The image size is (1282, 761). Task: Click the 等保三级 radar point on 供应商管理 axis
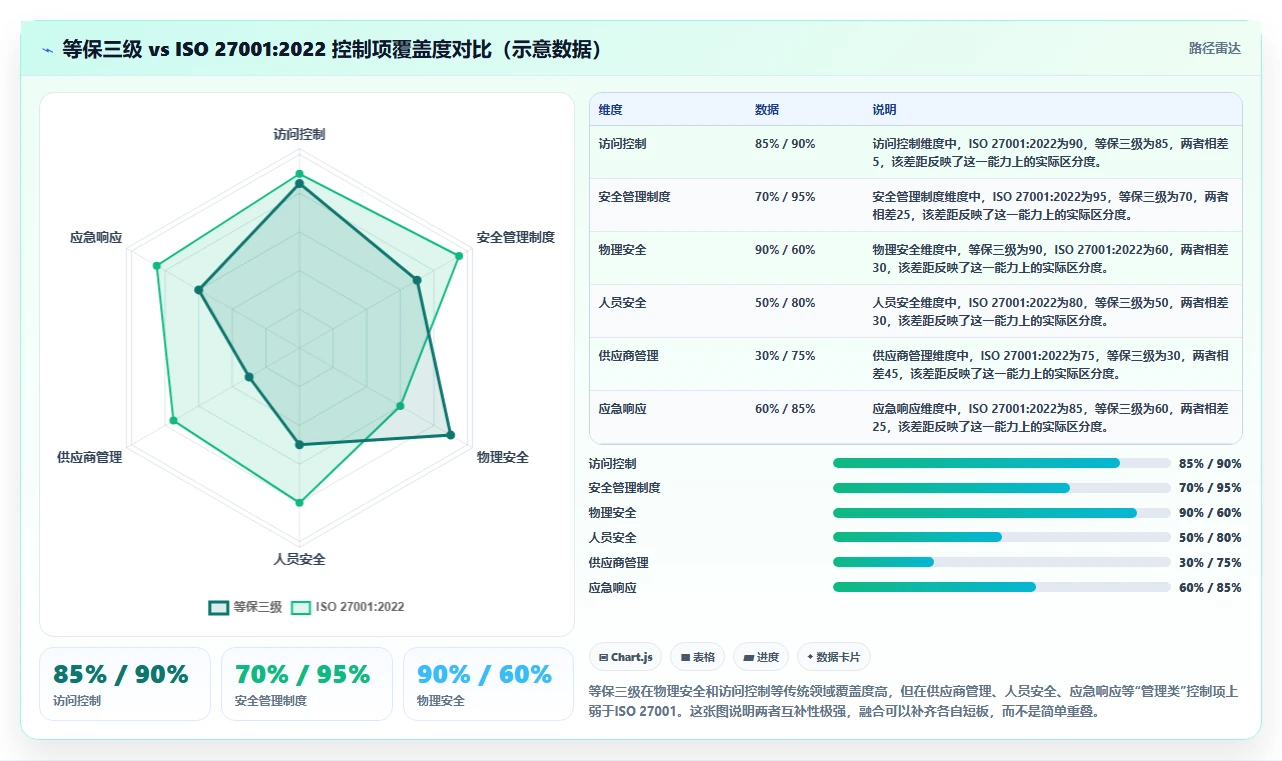(x=249, y=377)
